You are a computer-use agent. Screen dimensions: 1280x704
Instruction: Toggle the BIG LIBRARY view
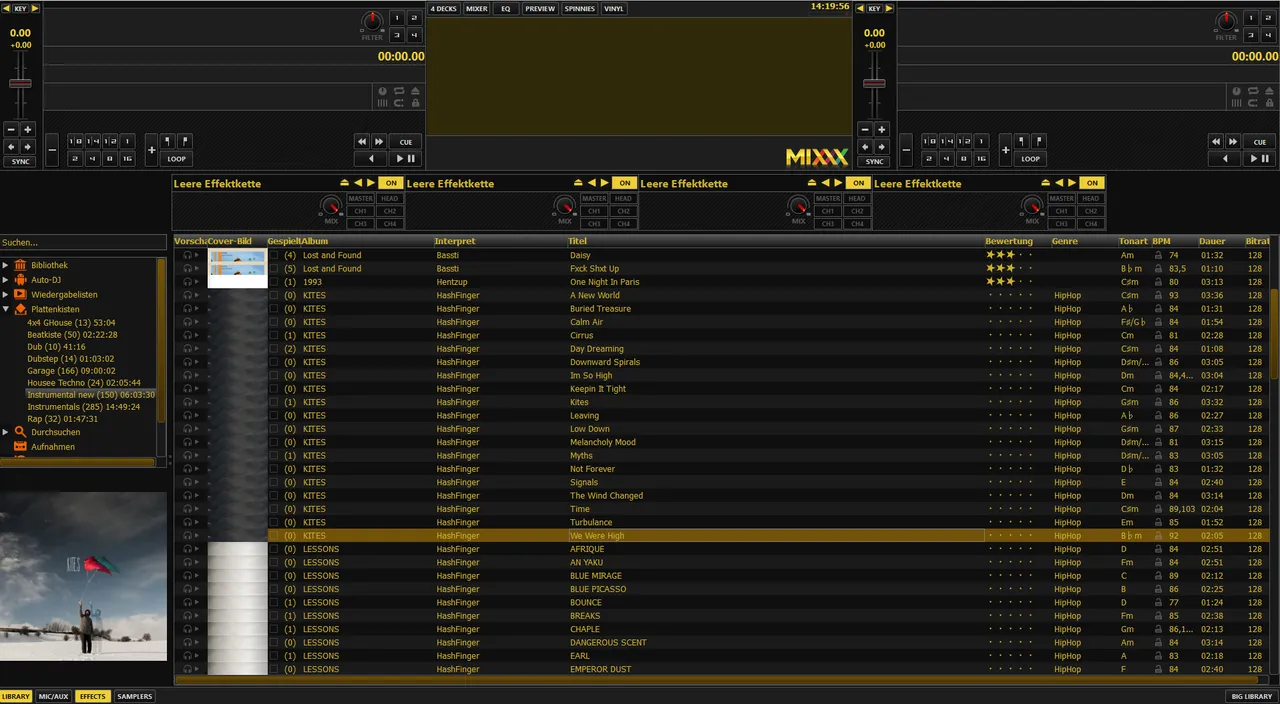point(1252,696)
